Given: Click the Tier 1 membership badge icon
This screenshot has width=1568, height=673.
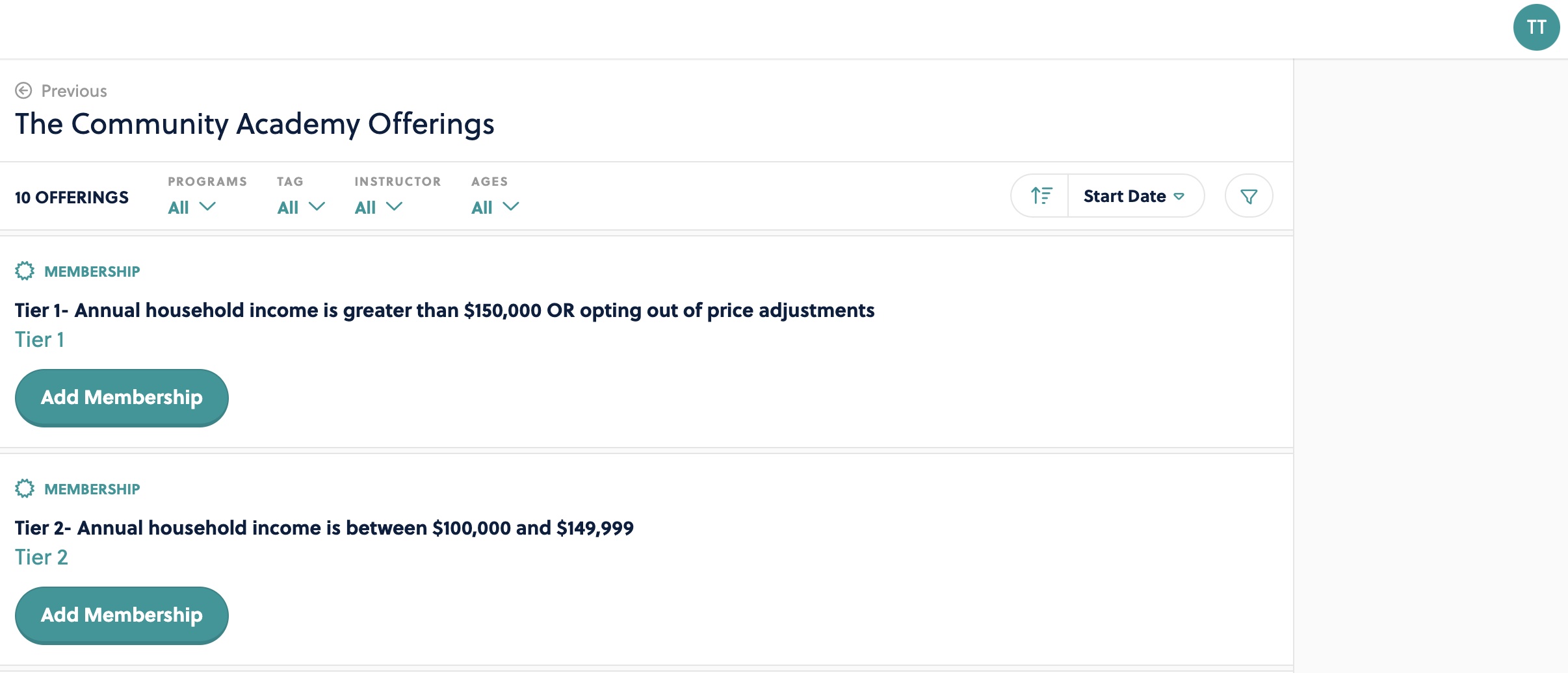Looking at the screenshot, I should (x=25, y=271).
